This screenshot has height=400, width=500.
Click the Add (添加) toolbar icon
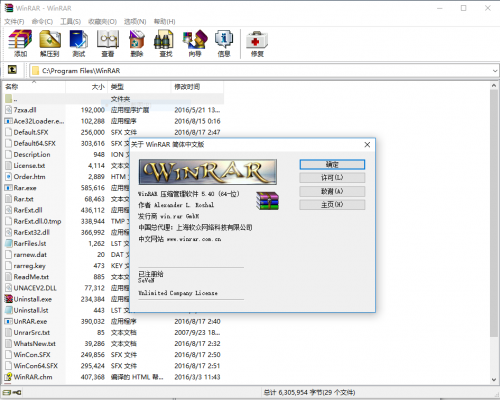pos(20,39)
